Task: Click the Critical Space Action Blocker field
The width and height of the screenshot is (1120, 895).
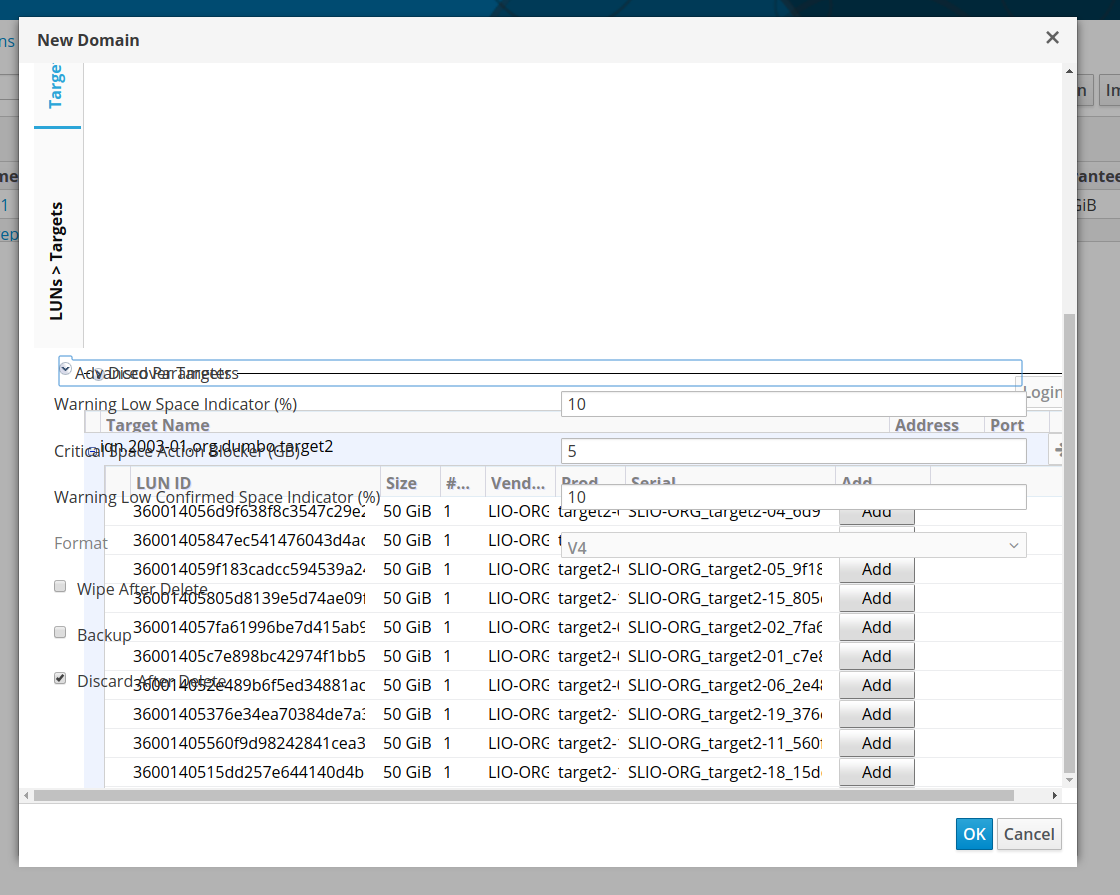Action: [793, 451]
